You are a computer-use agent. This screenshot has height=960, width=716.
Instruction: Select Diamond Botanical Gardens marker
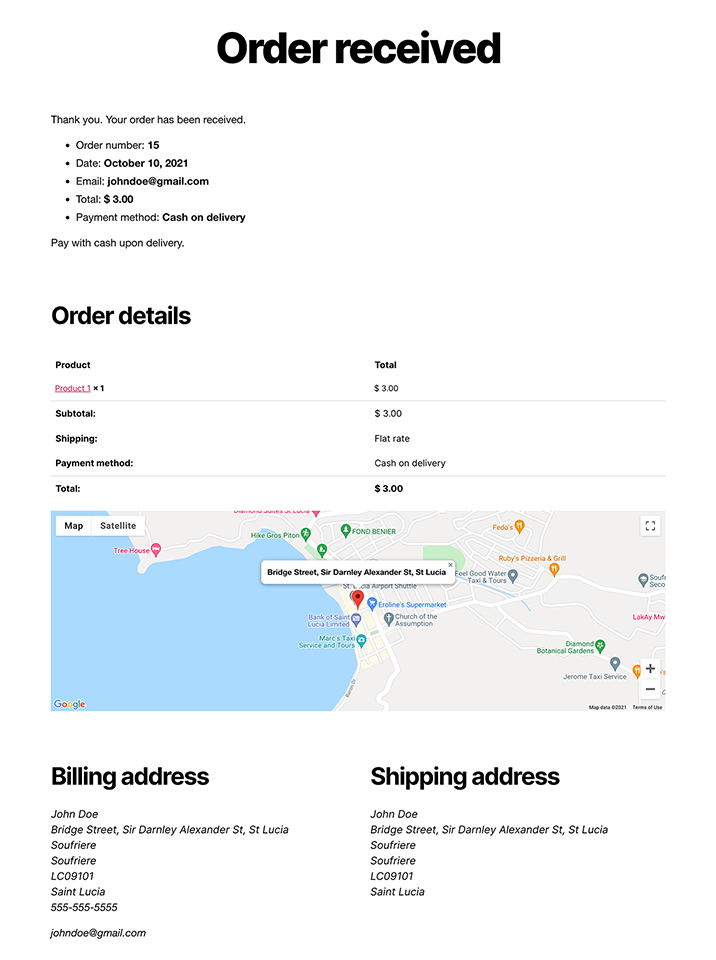[600, 646]
